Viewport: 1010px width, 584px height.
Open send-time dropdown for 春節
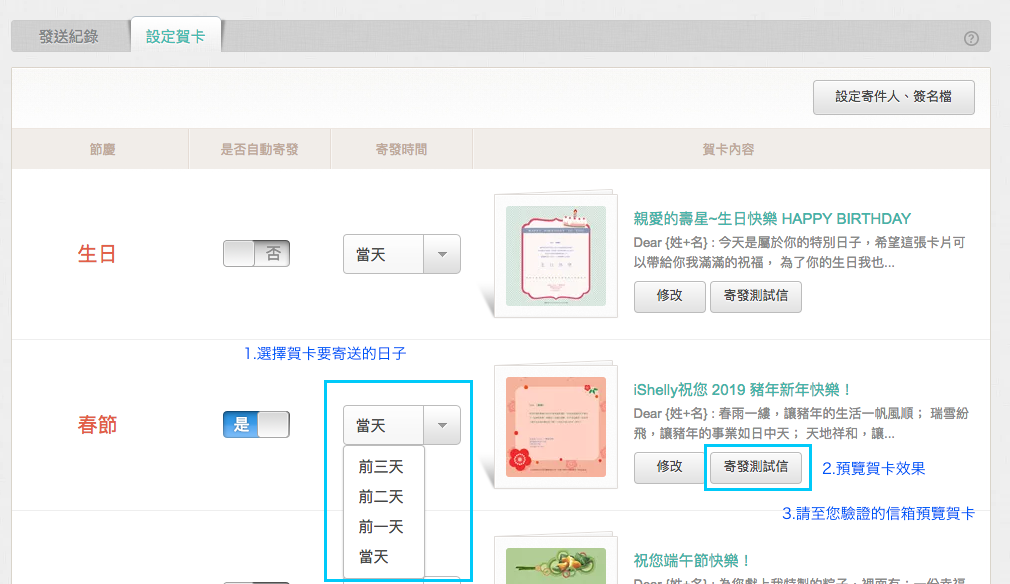pos(401,425)
